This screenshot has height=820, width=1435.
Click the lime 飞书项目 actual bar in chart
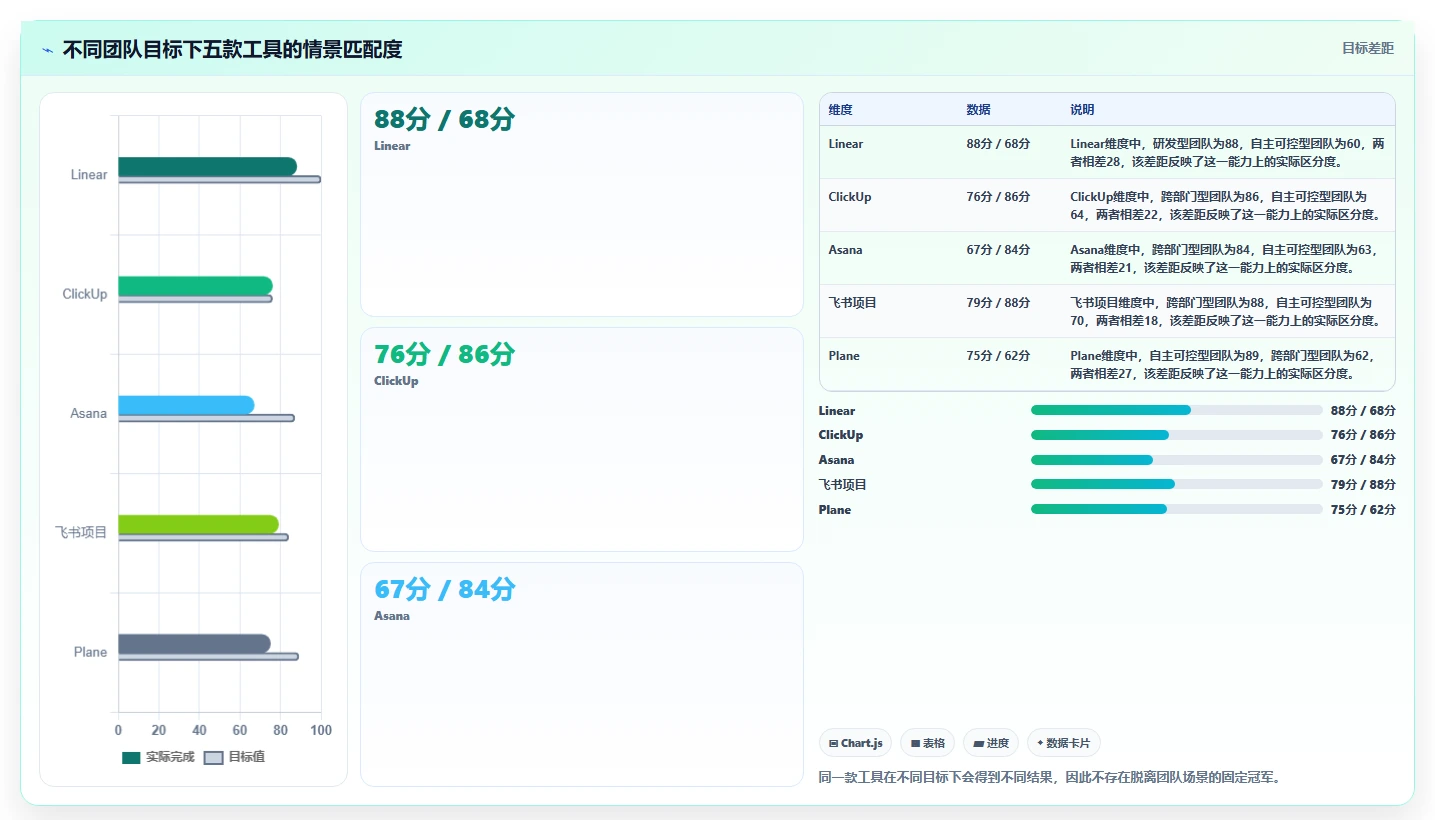point(198,524)
